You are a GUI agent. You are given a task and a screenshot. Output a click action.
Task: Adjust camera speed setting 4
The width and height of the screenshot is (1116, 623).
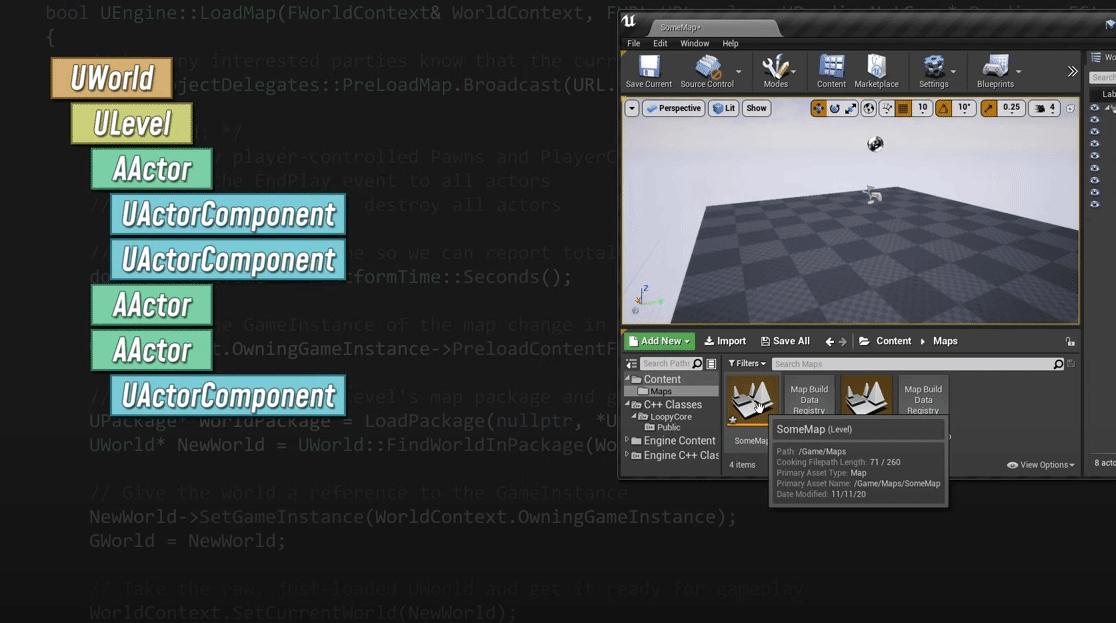[x=1045, y=108]
